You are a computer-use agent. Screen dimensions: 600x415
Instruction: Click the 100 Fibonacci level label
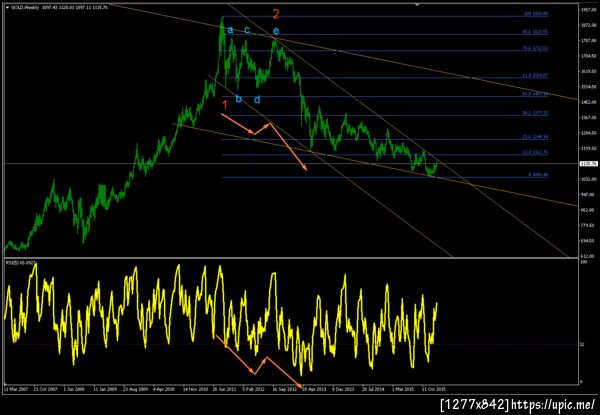coord(536,14)
